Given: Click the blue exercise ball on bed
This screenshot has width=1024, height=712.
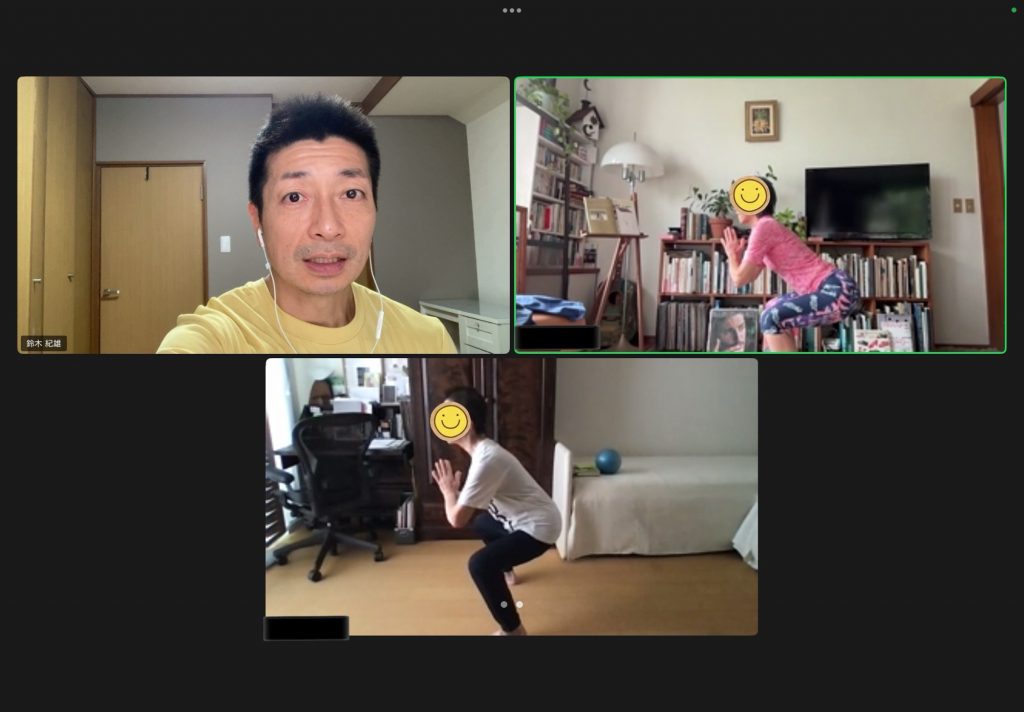Looking at the screenshot, I should pos(608,461).
